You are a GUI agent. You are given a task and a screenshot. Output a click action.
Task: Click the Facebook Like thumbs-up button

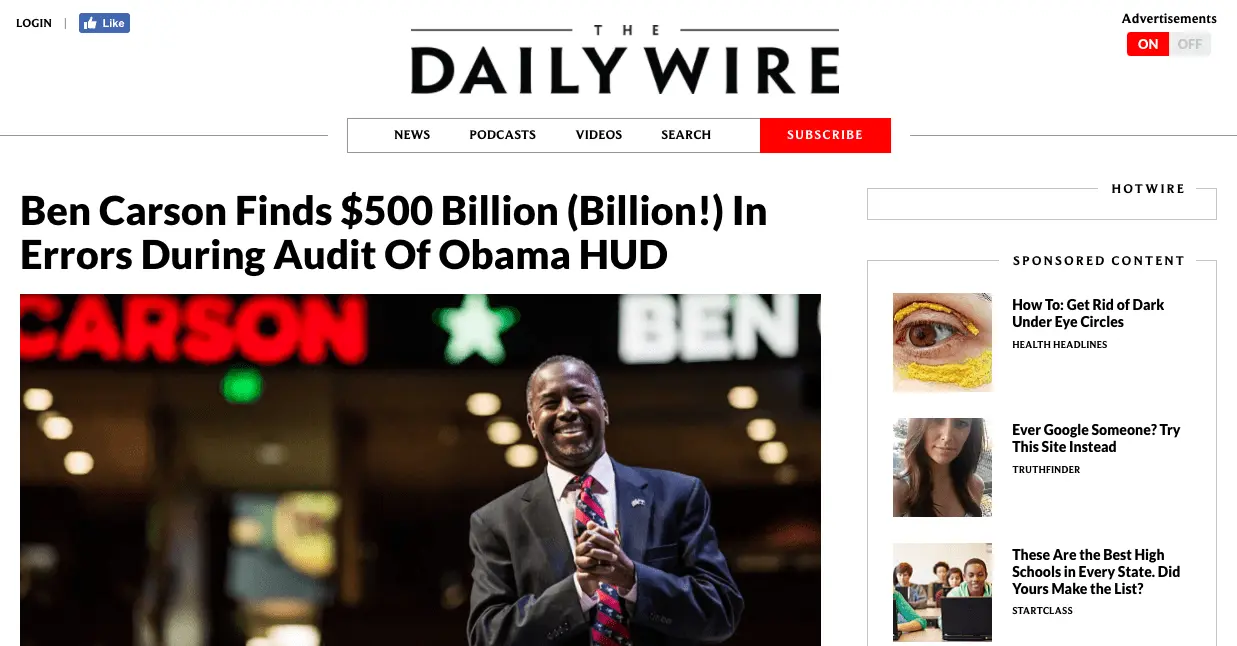(x=104, y=23)
